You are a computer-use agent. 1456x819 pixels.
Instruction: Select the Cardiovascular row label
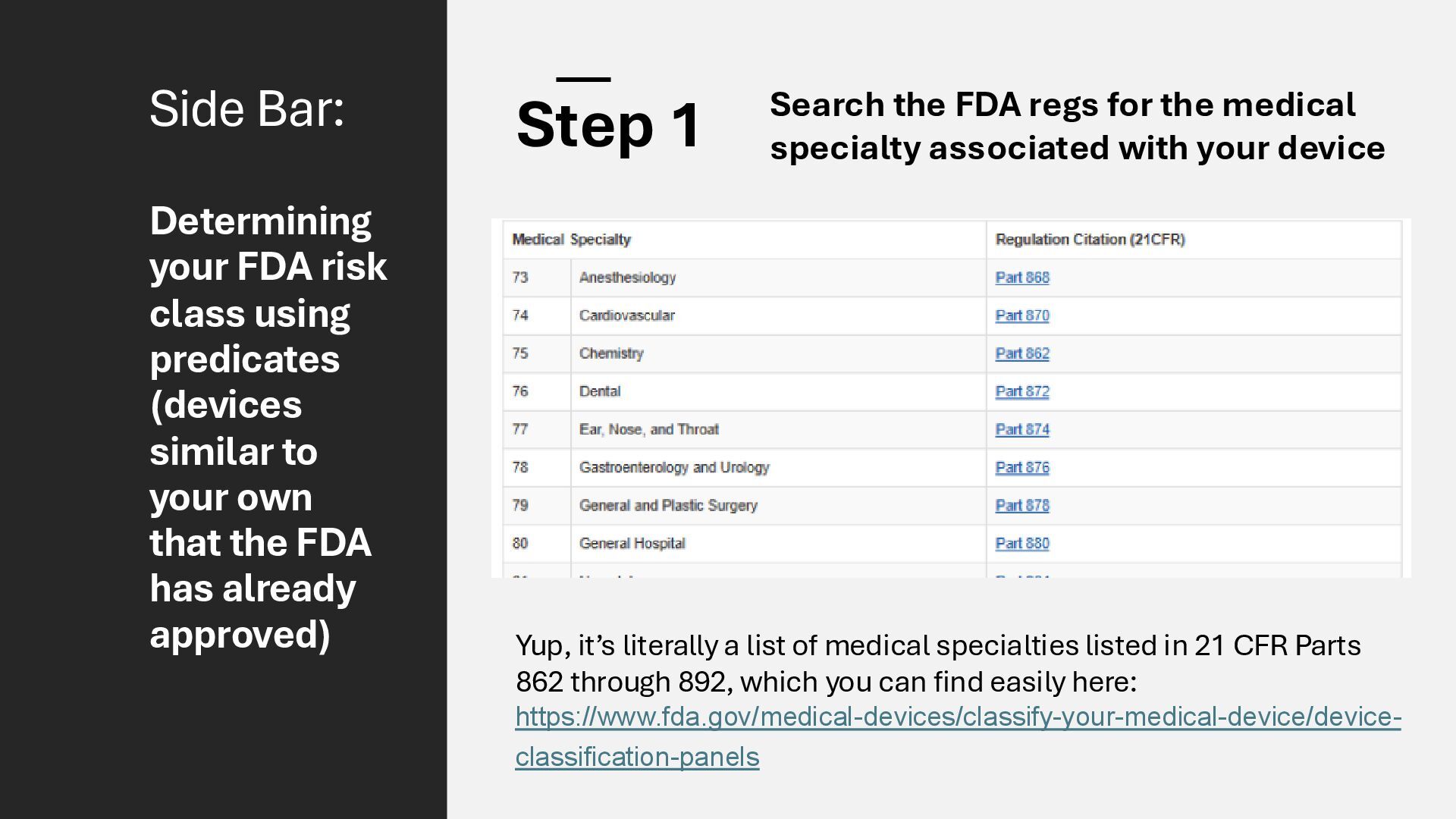(626, 315)
